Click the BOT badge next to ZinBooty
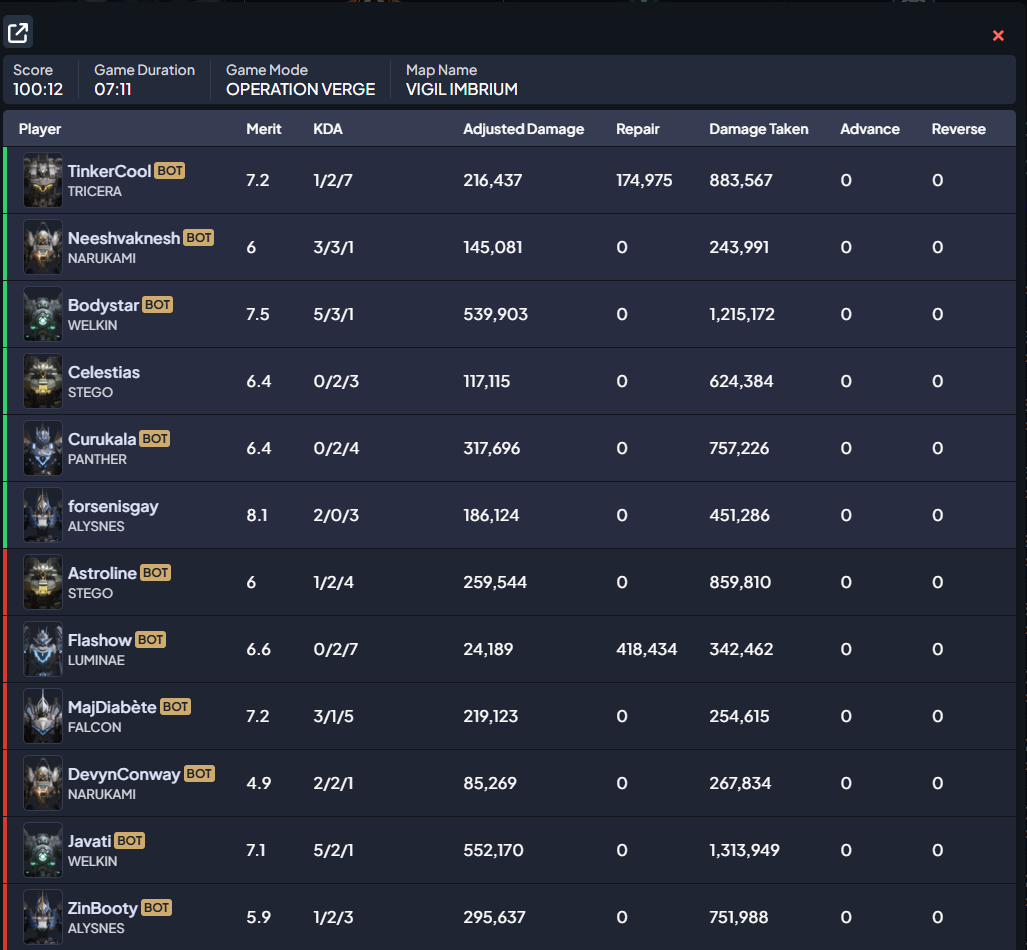This screenshot has width=1027, height=950. pyautogui.click(x=157, y=908)
